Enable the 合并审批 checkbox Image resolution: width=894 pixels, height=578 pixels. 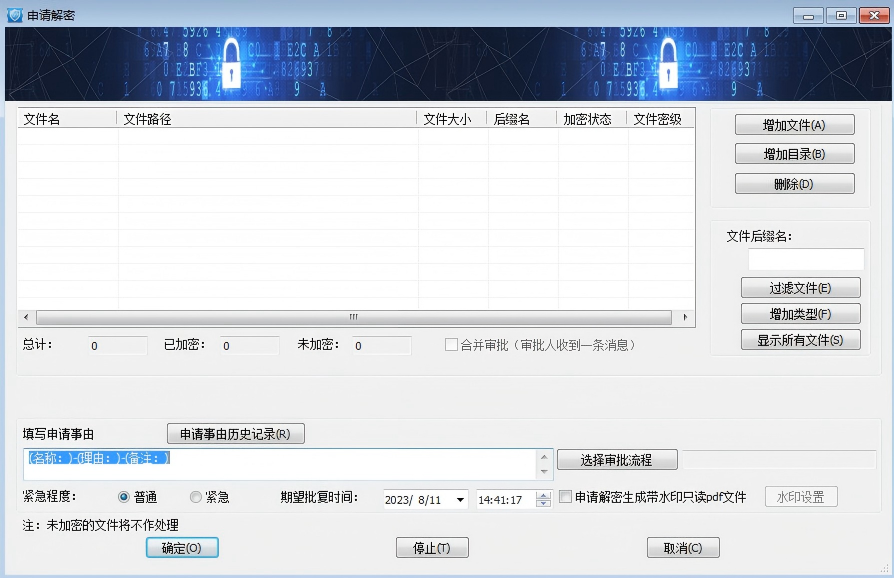click(451, 344)
